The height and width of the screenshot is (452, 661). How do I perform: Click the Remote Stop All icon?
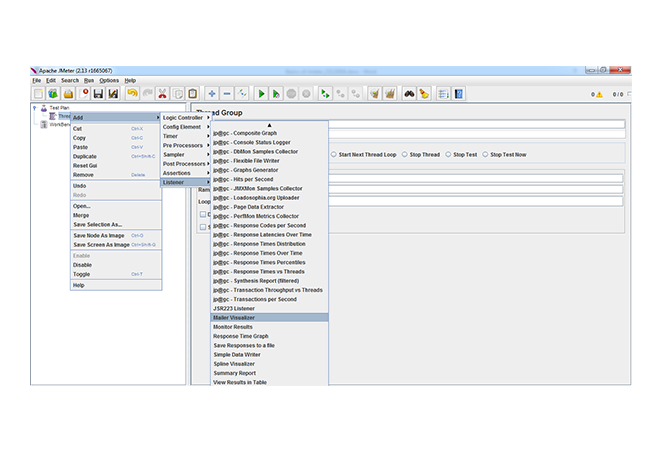pyautogui.click(x=341, y=94)
